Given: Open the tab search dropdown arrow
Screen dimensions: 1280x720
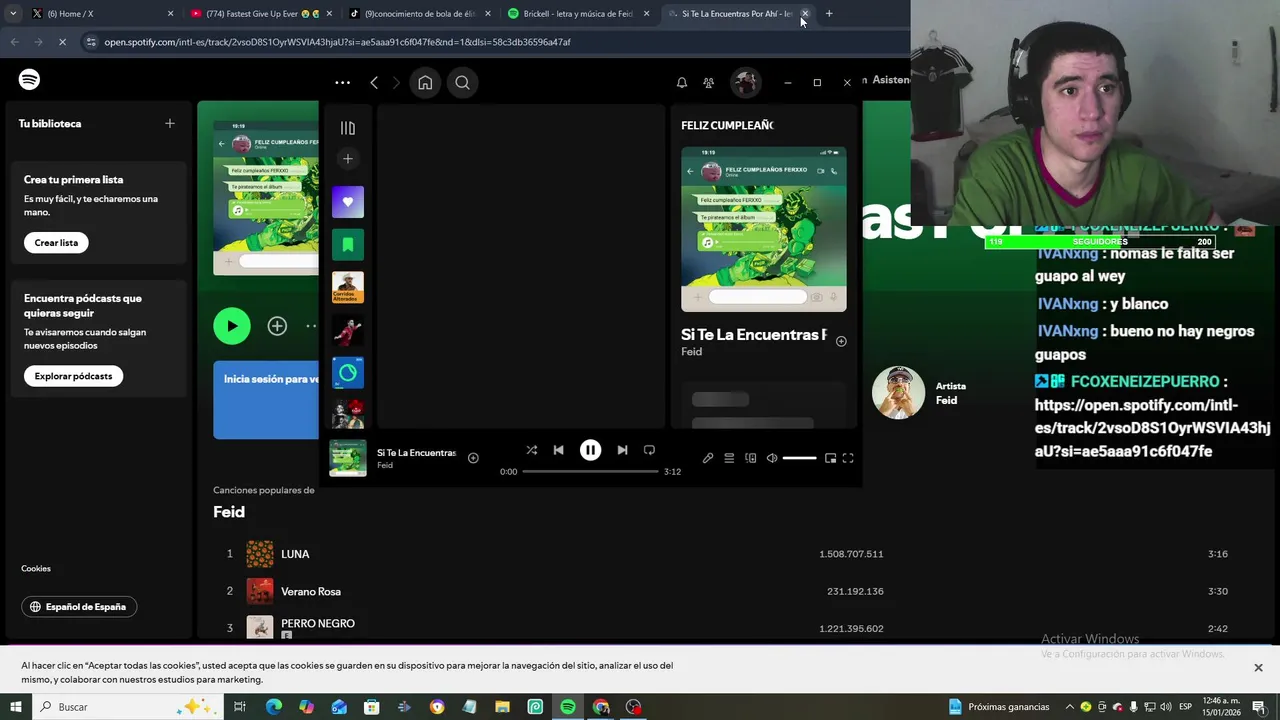Looking at the screenshot, I should pos(13,14).
